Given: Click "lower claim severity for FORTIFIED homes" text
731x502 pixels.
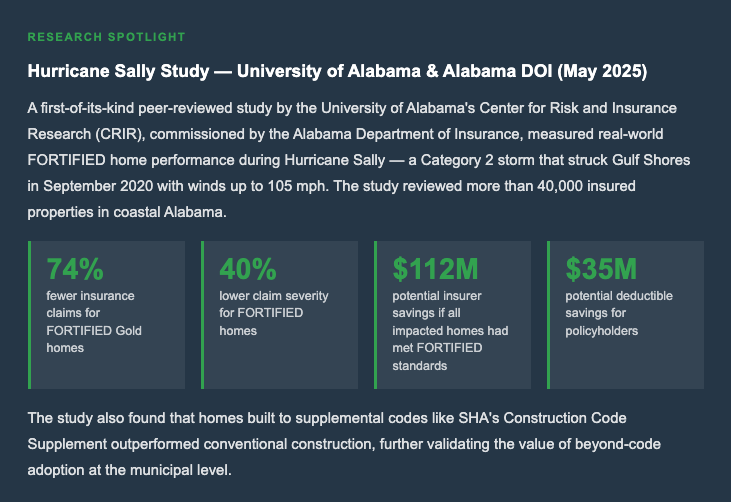Looking at the screenshot, I should [273, 313].
